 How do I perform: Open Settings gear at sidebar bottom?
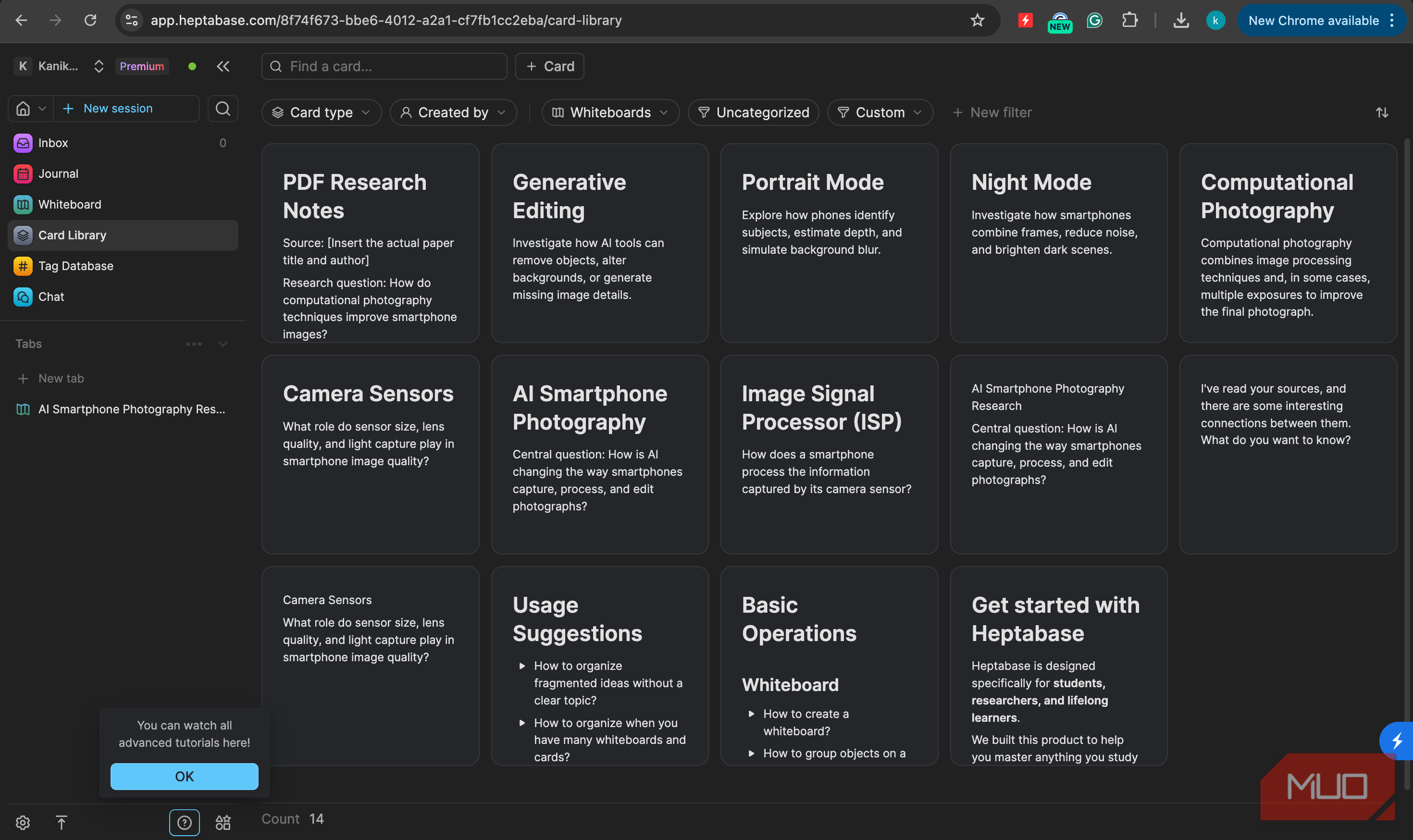pos(23,822)
